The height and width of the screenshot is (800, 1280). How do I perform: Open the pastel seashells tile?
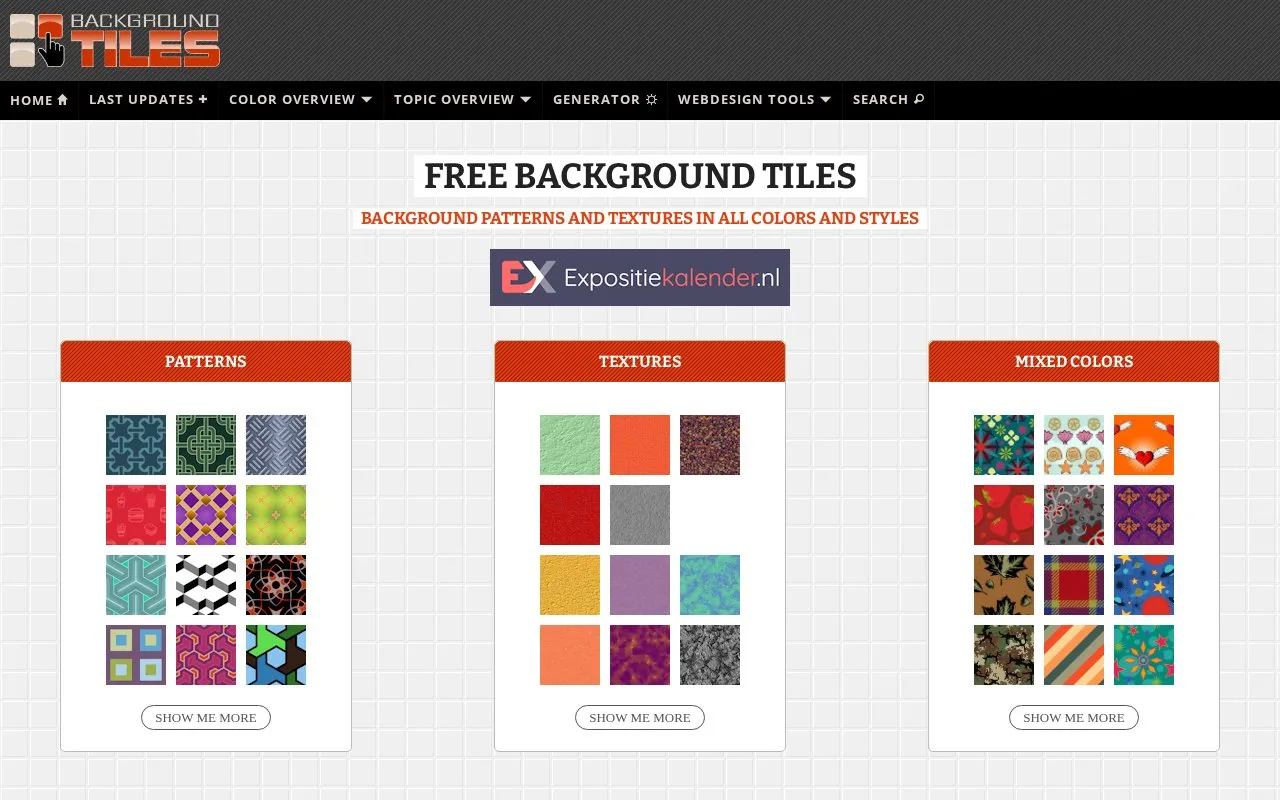coord(1074,445)
